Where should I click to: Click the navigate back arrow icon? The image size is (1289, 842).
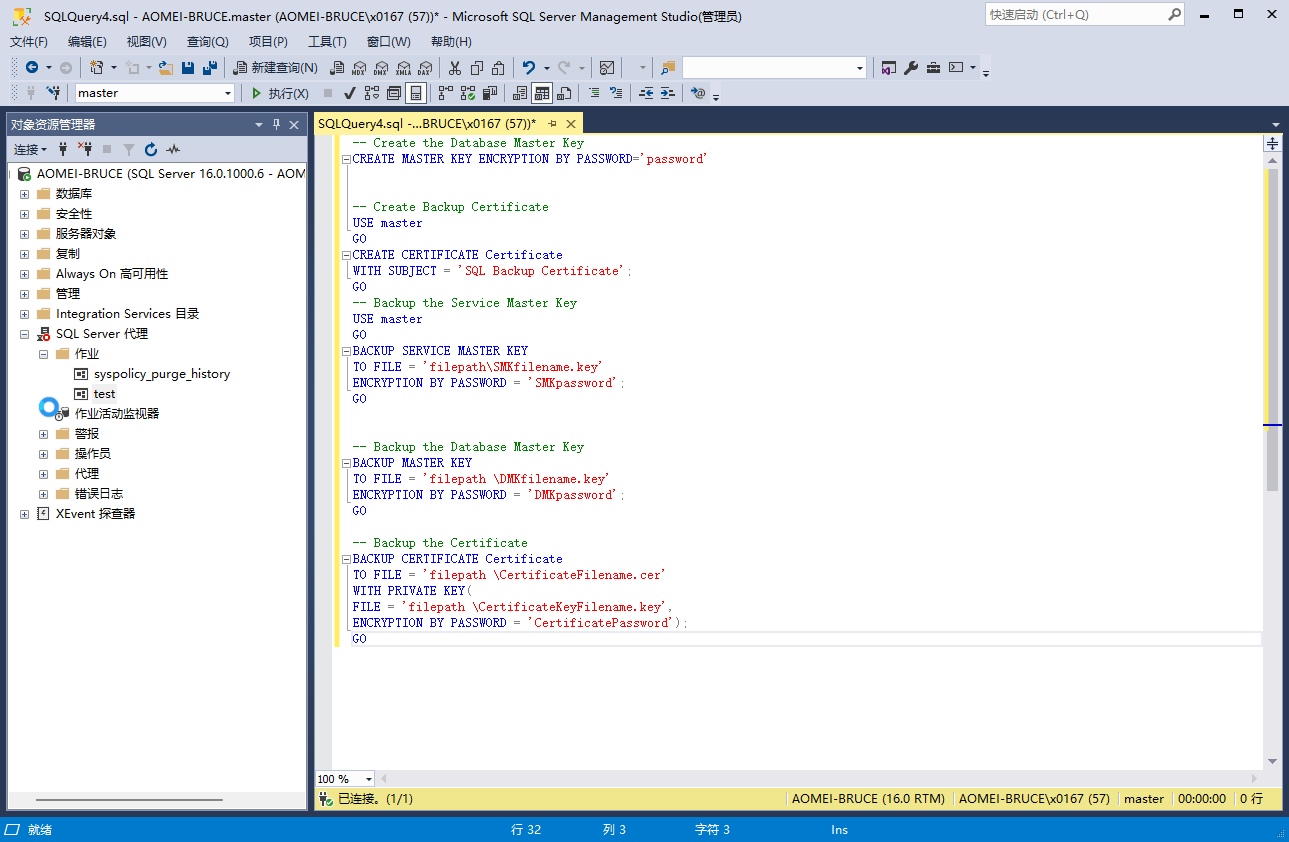[x=32, y=67]
